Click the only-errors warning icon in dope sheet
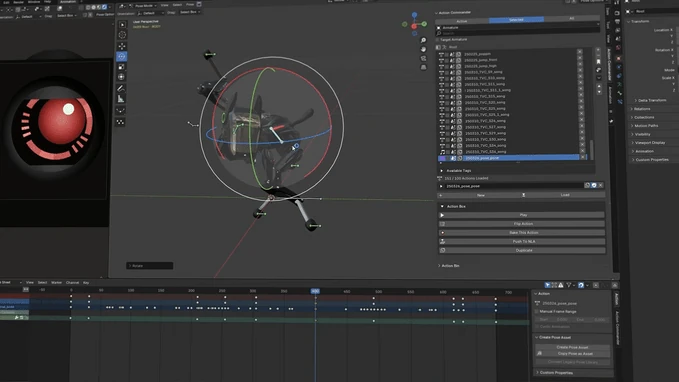 point(561,285)
